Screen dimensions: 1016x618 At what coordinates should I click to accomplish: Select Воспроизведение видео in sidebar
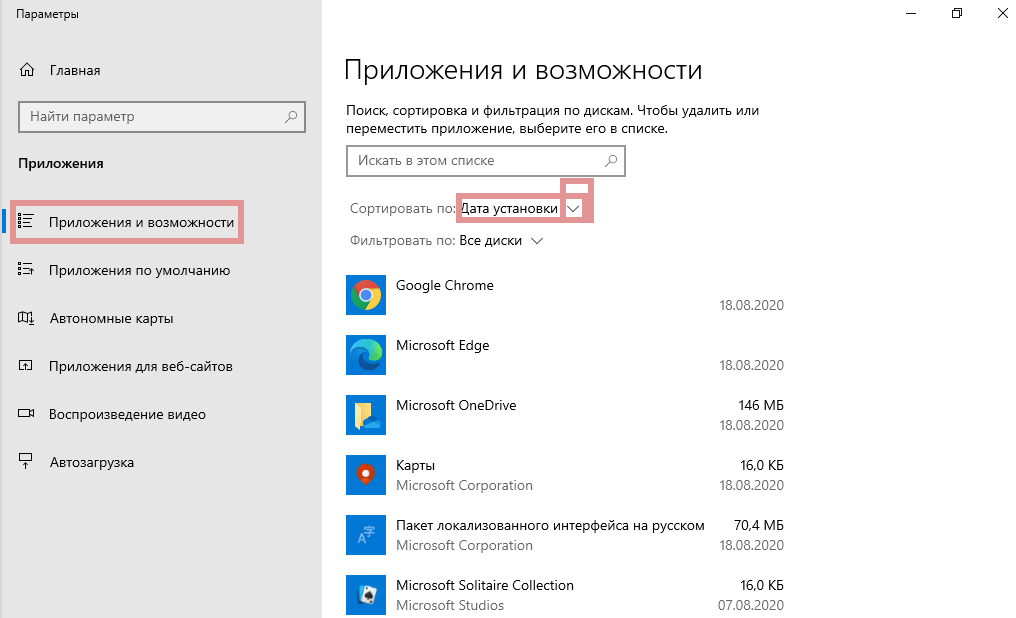(127, 414)
